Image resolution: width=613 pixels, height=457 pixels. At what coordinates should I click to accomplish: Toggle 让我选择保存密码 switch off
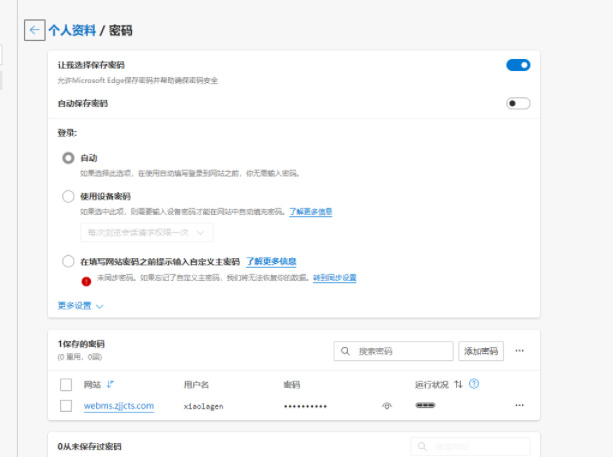(518, 65)
